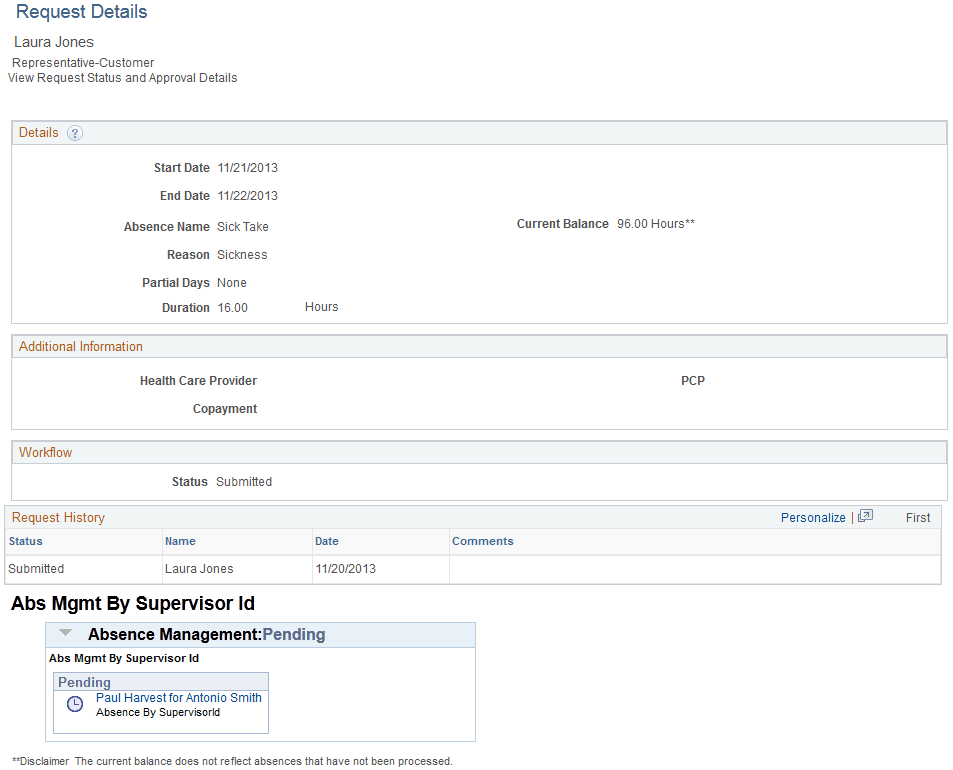Select the Submitted row in Request History

point(35,568)
